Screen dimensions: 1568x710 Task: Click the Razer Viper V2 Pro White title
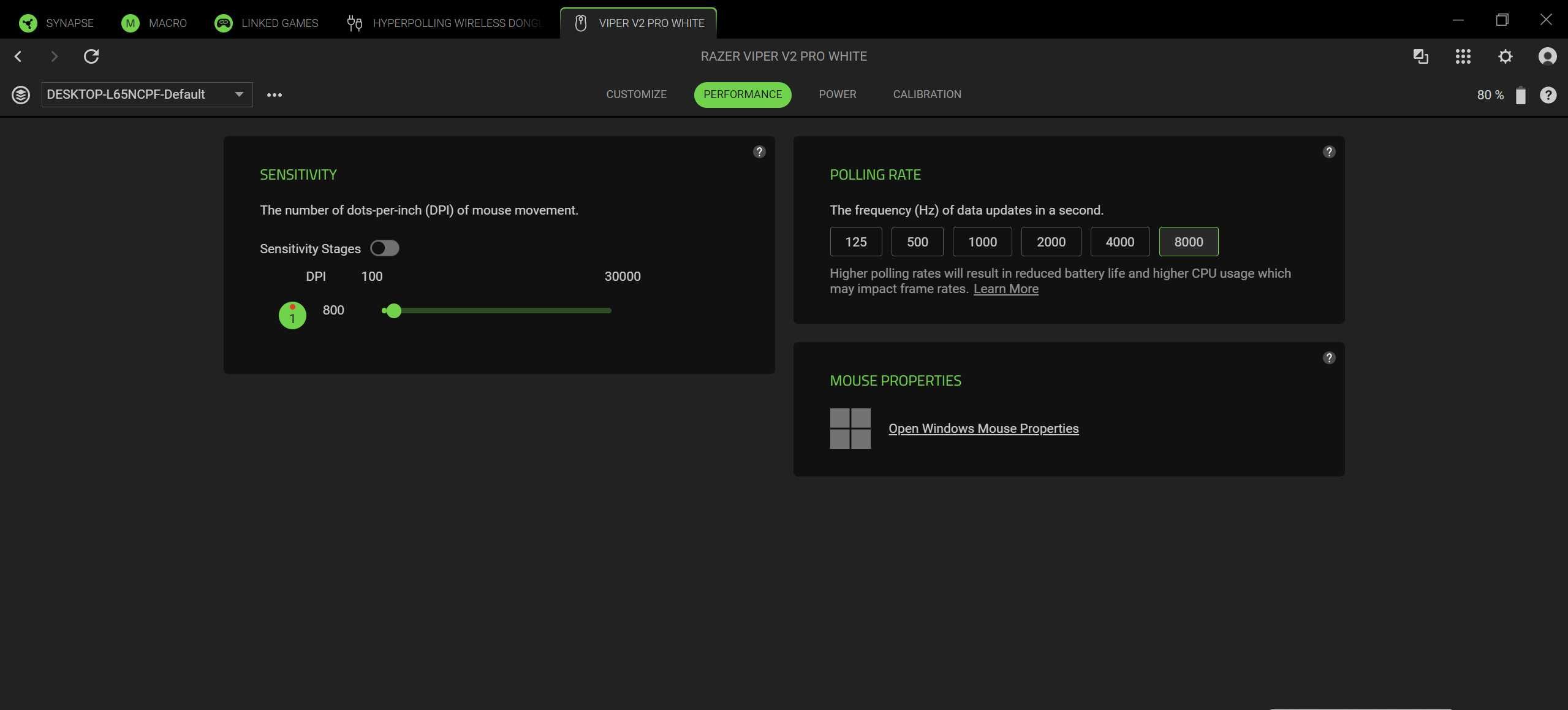click(x=784, y=56)
